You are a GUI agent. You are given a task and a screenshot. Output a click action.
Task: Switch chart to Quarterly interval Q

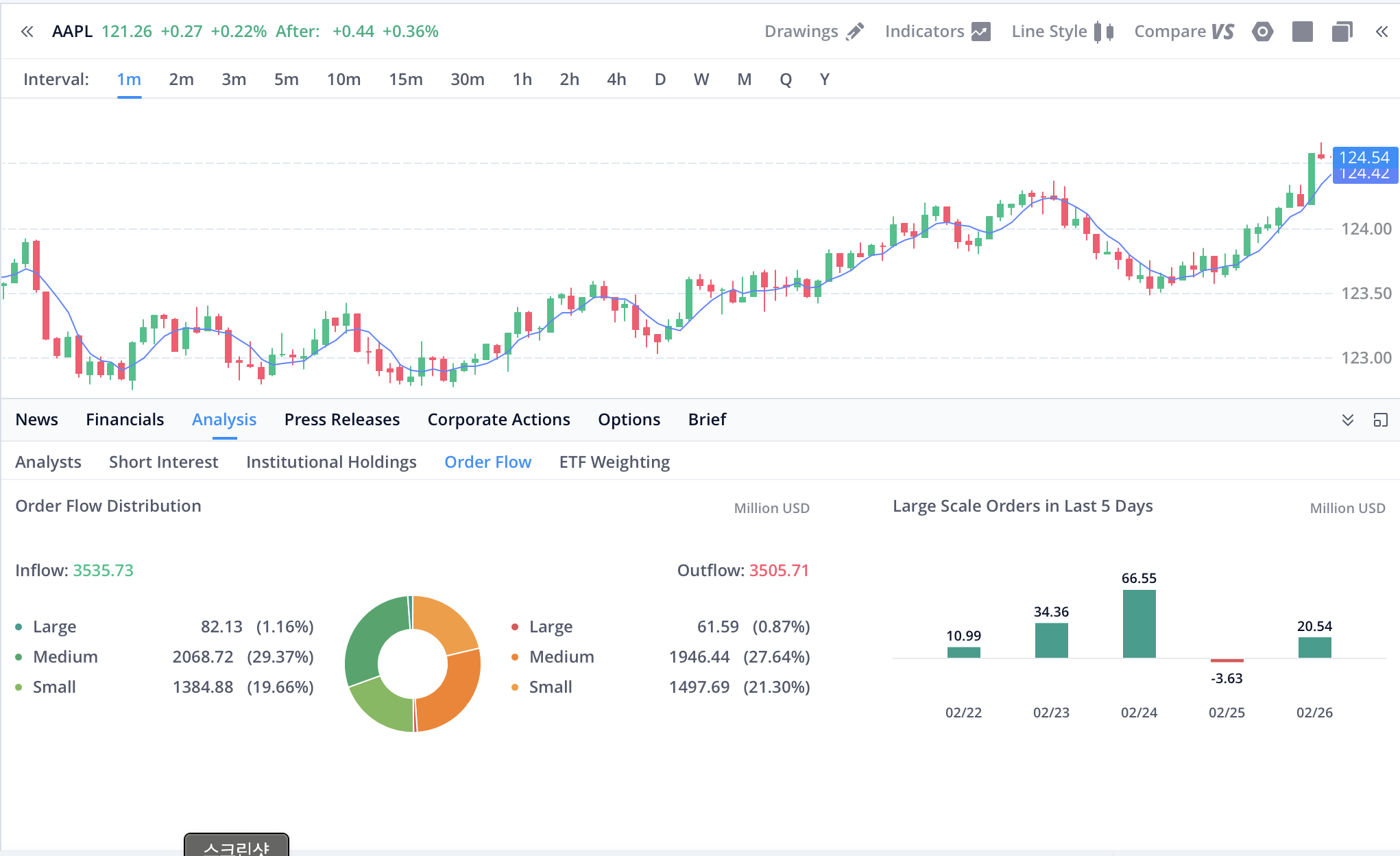pos(786,80)
